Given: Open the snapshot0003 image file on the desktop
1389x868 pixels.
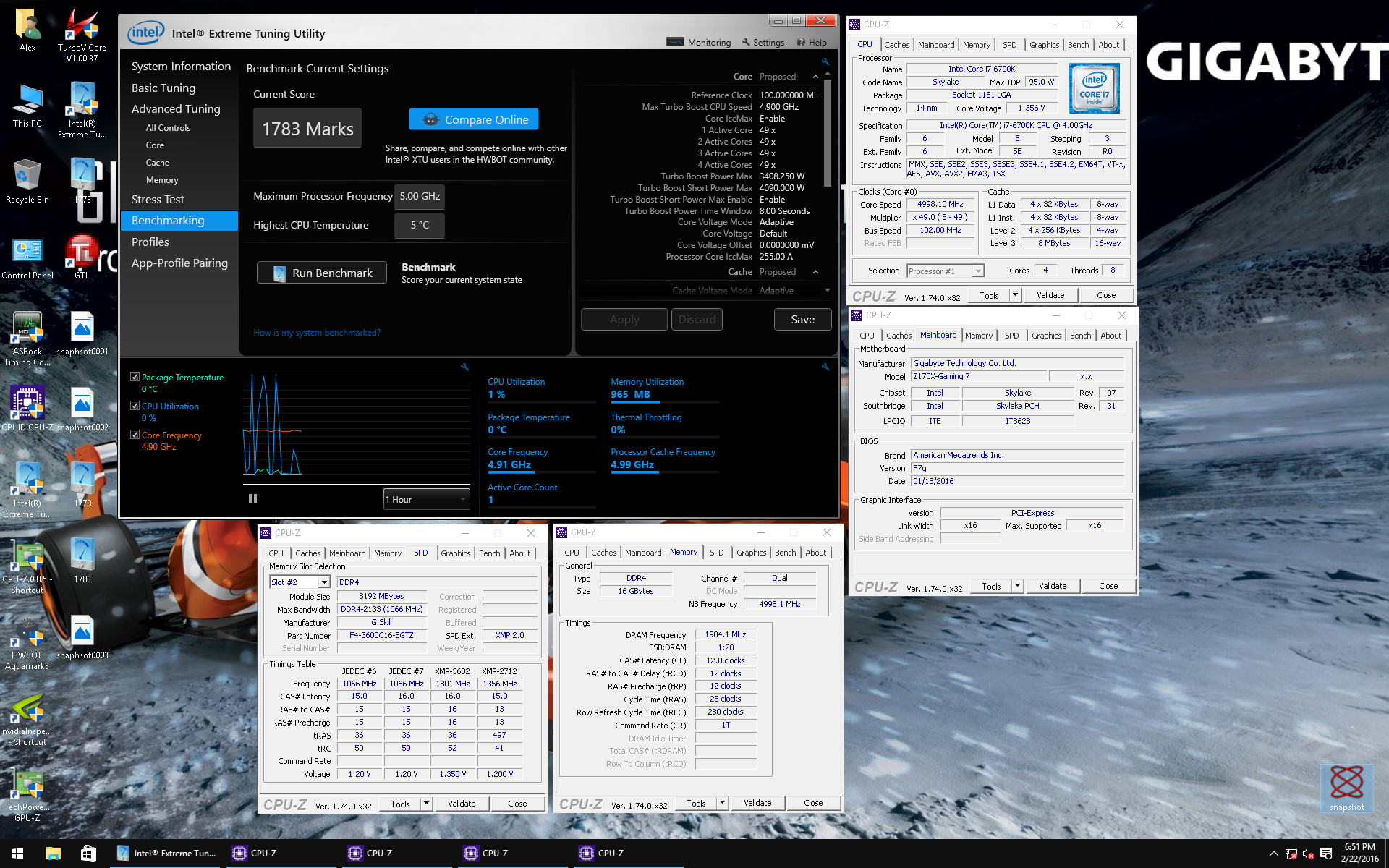Looking at the screenshot, I should point(82,638).
